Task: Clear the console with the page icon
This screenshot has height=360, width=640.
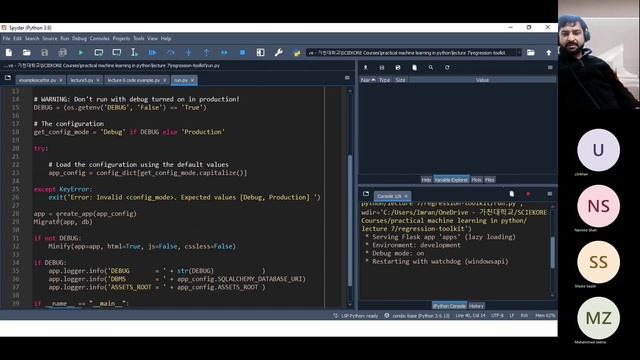Action: click(x=512, y=194)
